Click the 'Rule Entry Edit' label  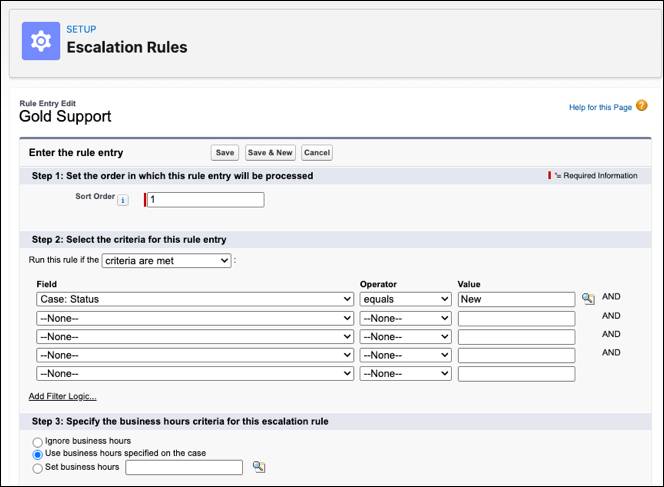point(47,103)
